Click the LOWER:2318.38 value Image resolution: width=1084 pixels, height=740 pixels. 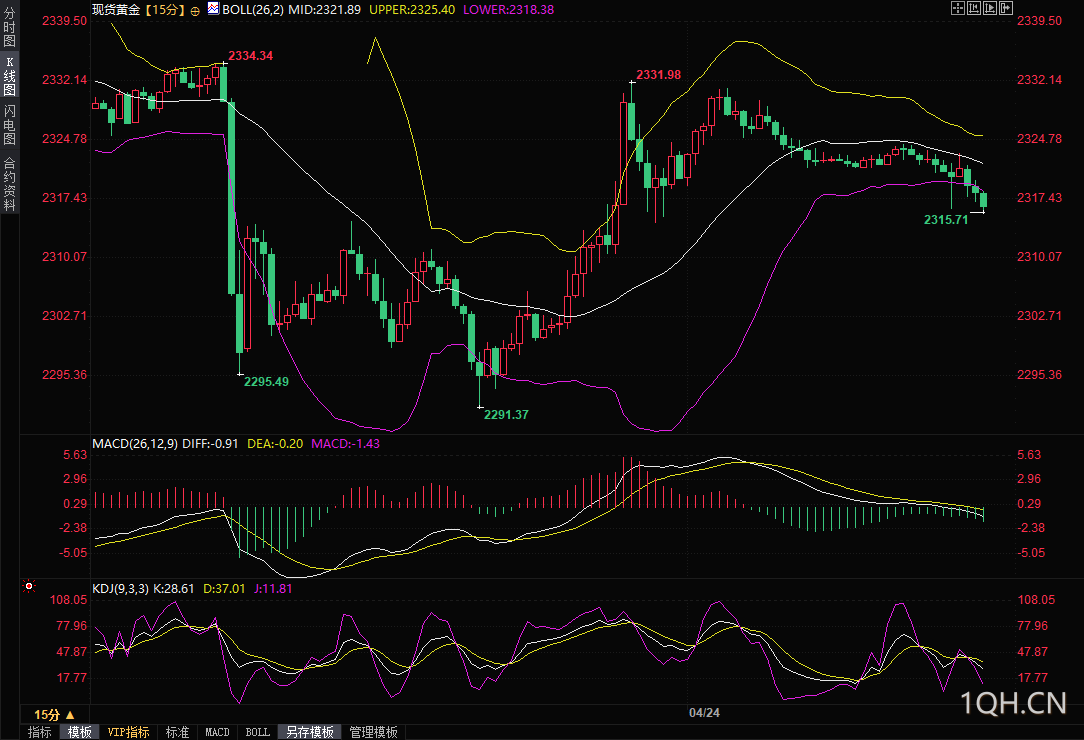click(508, 10)
